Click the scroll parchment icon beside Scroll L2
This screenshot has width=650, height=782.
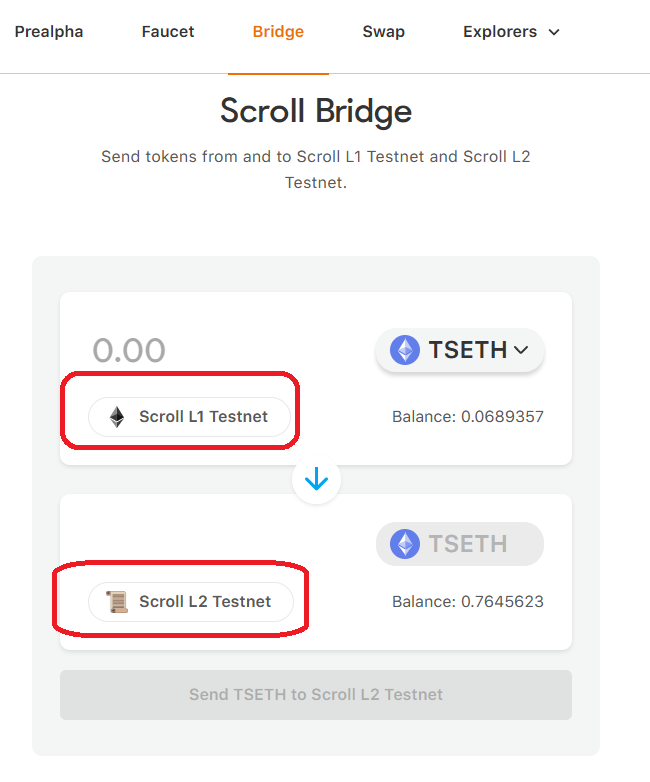pyautogui.click(x=117, y=602)
